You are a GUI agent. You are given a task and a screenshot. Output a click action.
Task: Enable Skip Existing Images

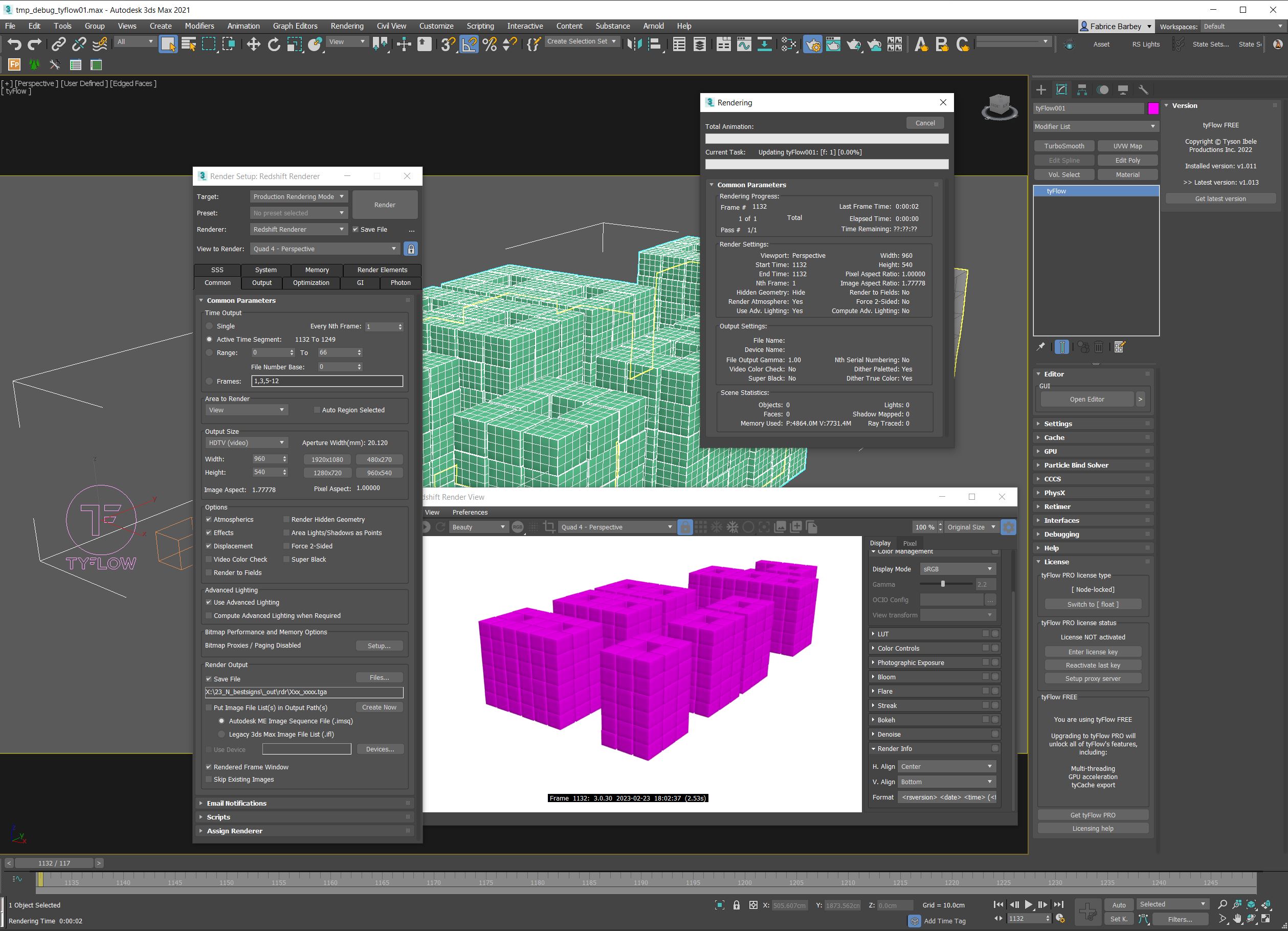click(x=208, y=780)
